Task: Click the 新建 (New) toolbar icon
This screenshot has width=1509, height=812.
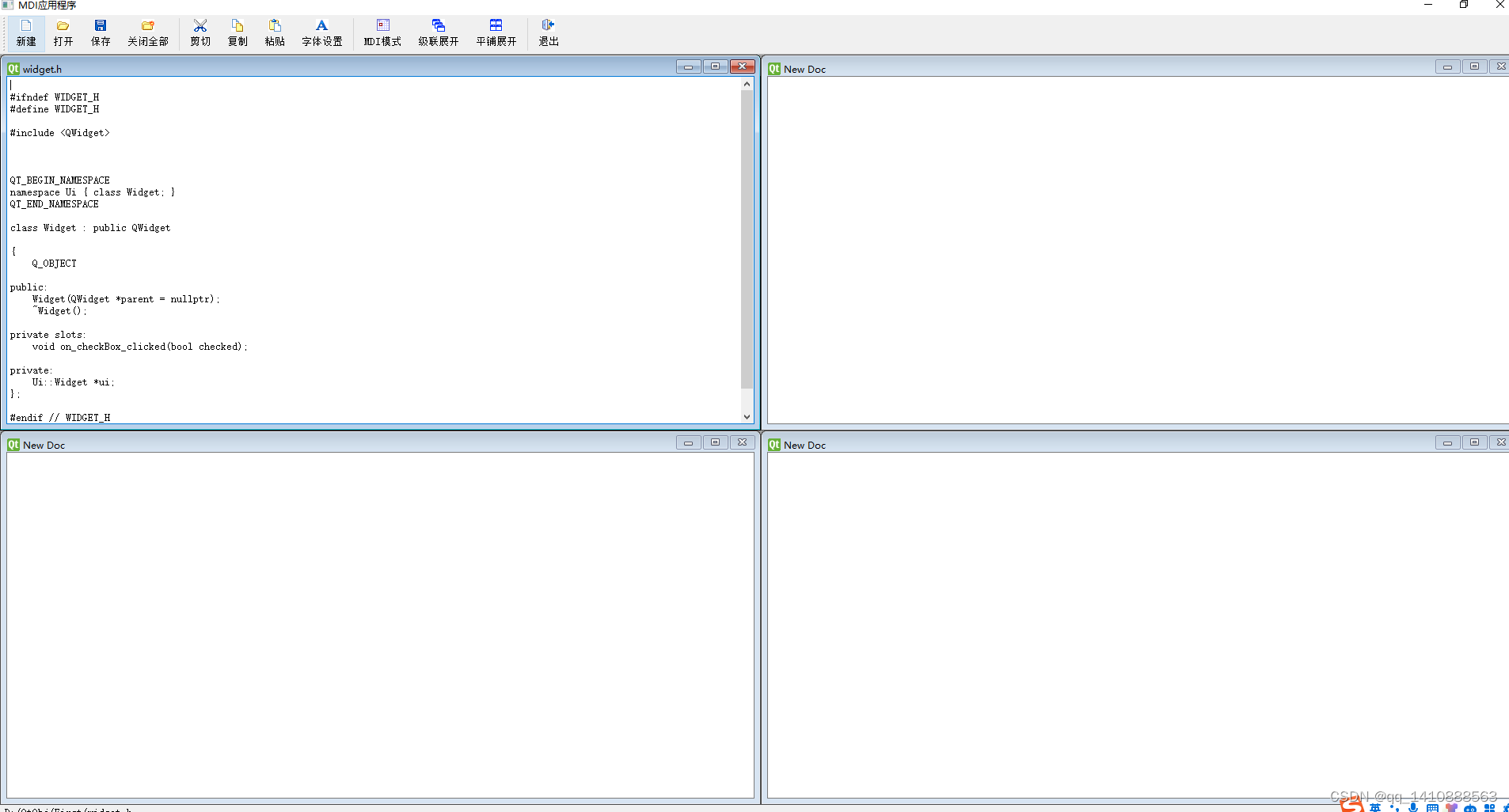Action: [26, 32]
